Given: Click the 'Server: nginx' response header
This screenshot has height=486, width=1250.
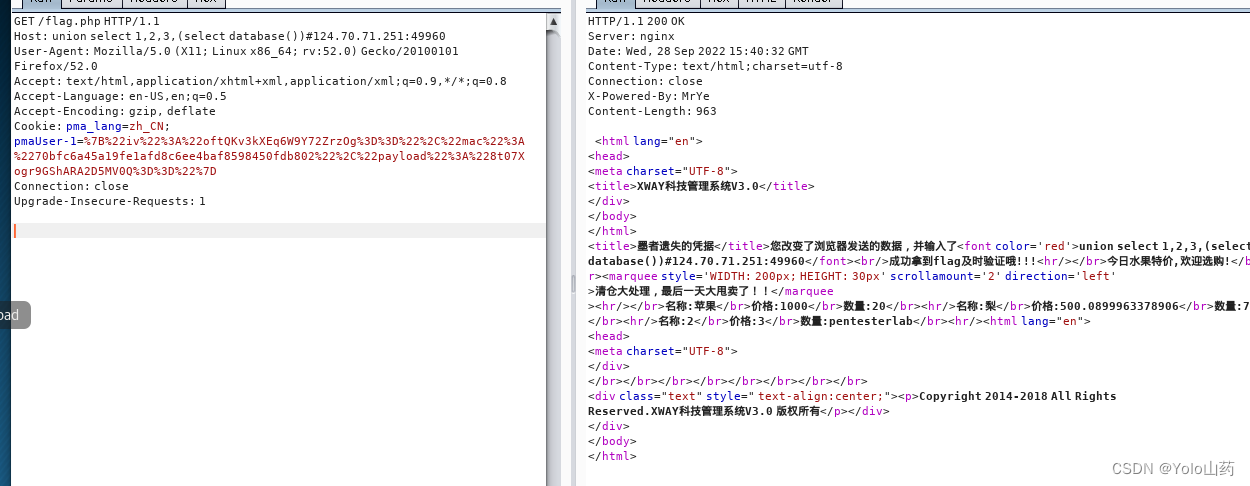Looking at the screenshot, I should [x=630, y=36].
